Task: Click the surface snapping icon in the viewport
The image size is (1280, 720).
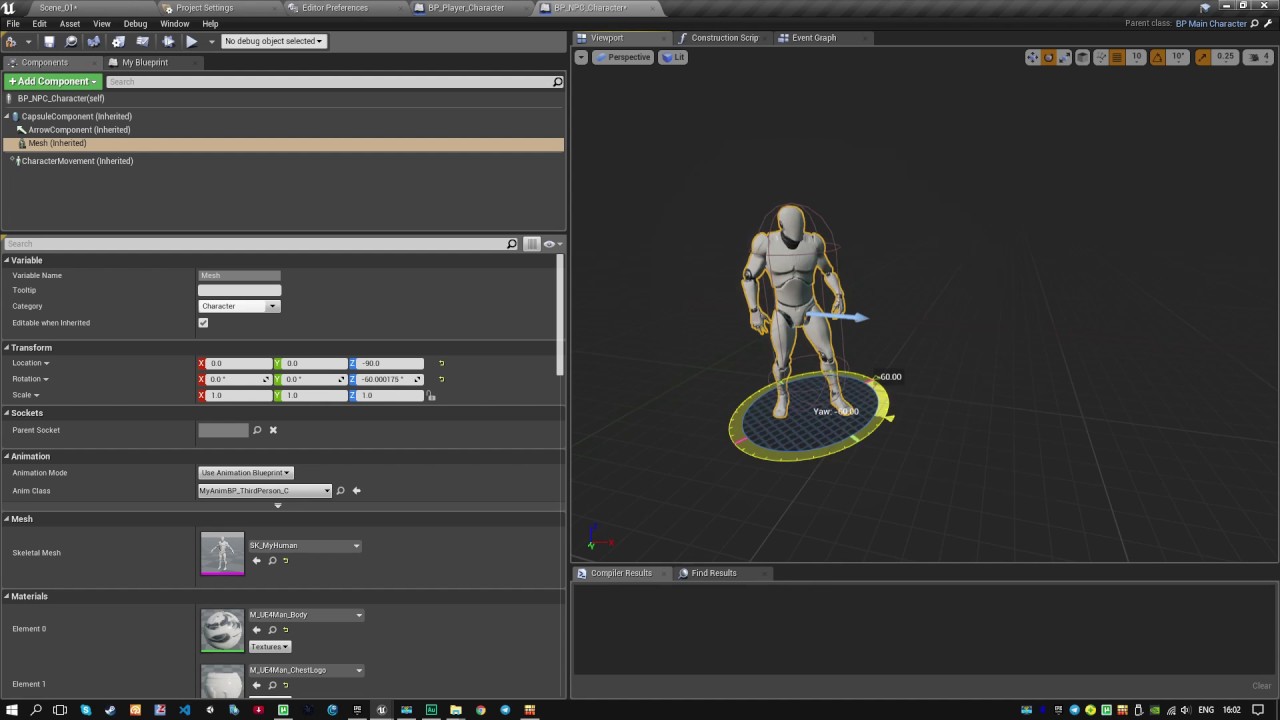Action: [1100, 57]
